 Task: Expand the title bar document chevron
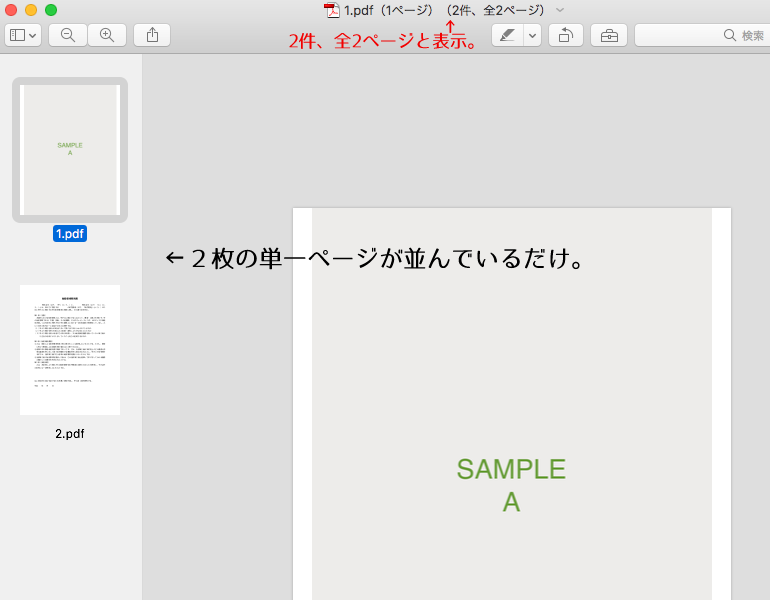(560, 10)
